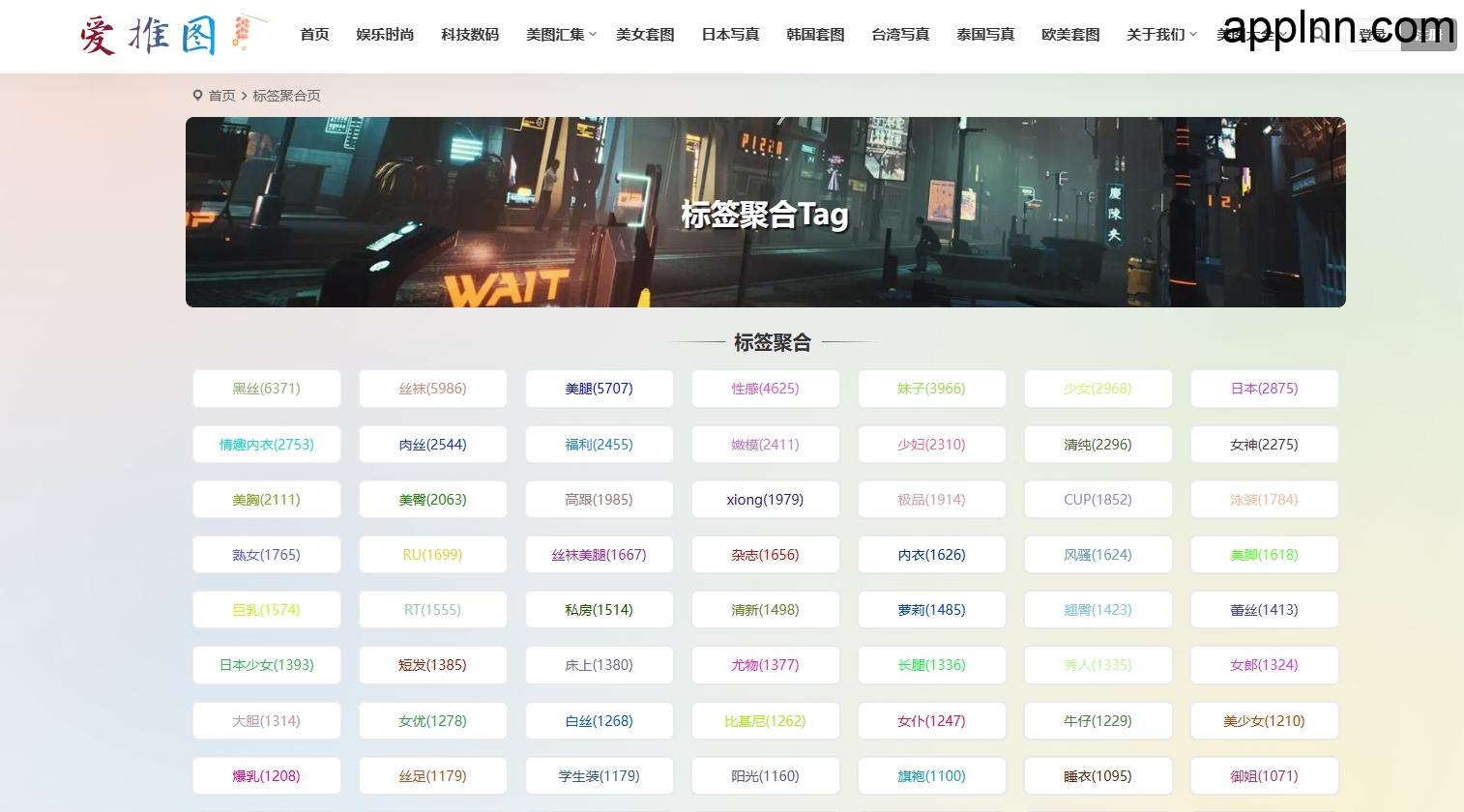1464x812 pixels.
Task: Select the 科技数码 navigation item
Action: tap(470, 34)
